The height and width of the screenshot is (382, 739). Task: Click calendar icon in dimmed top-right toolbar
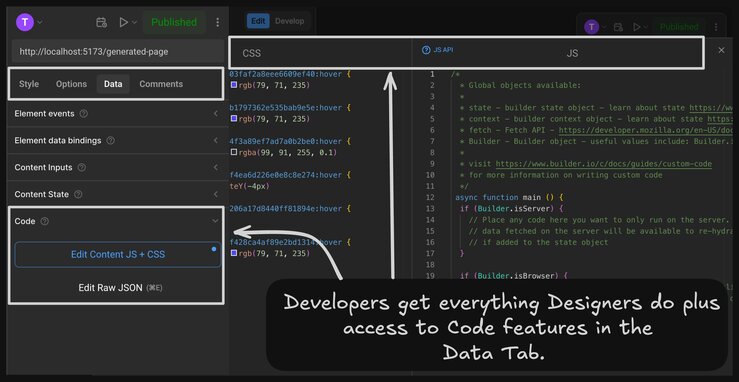point(618,27)
